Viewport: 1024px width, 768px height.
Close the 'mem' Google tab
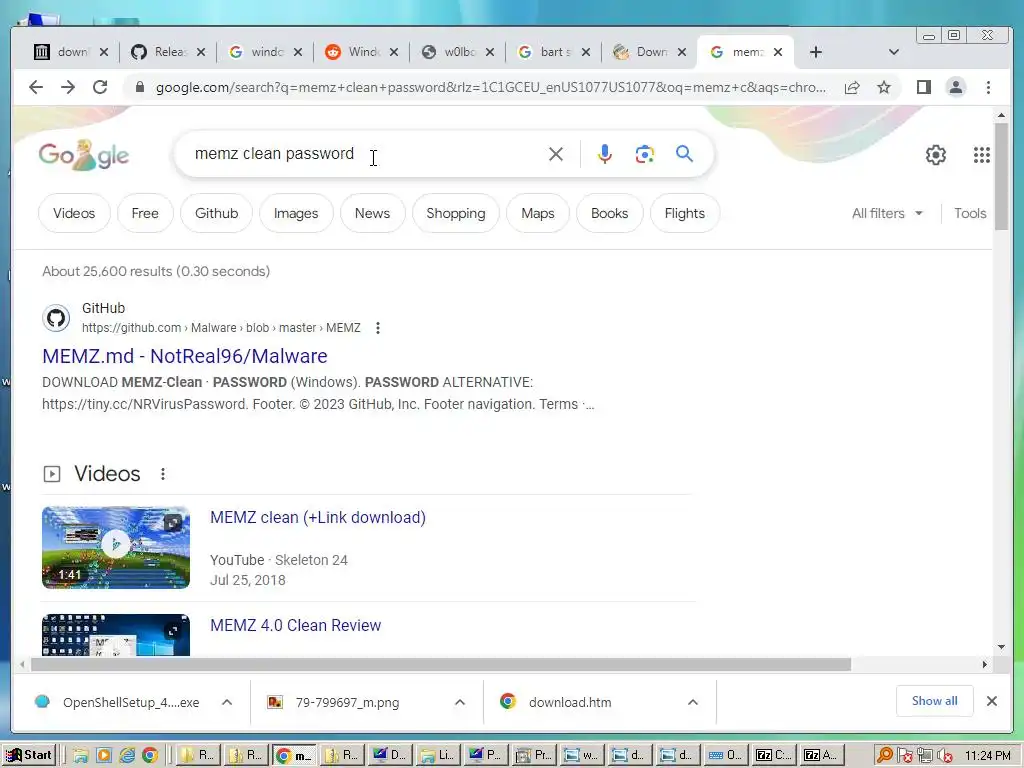click(x=778, y=52)
